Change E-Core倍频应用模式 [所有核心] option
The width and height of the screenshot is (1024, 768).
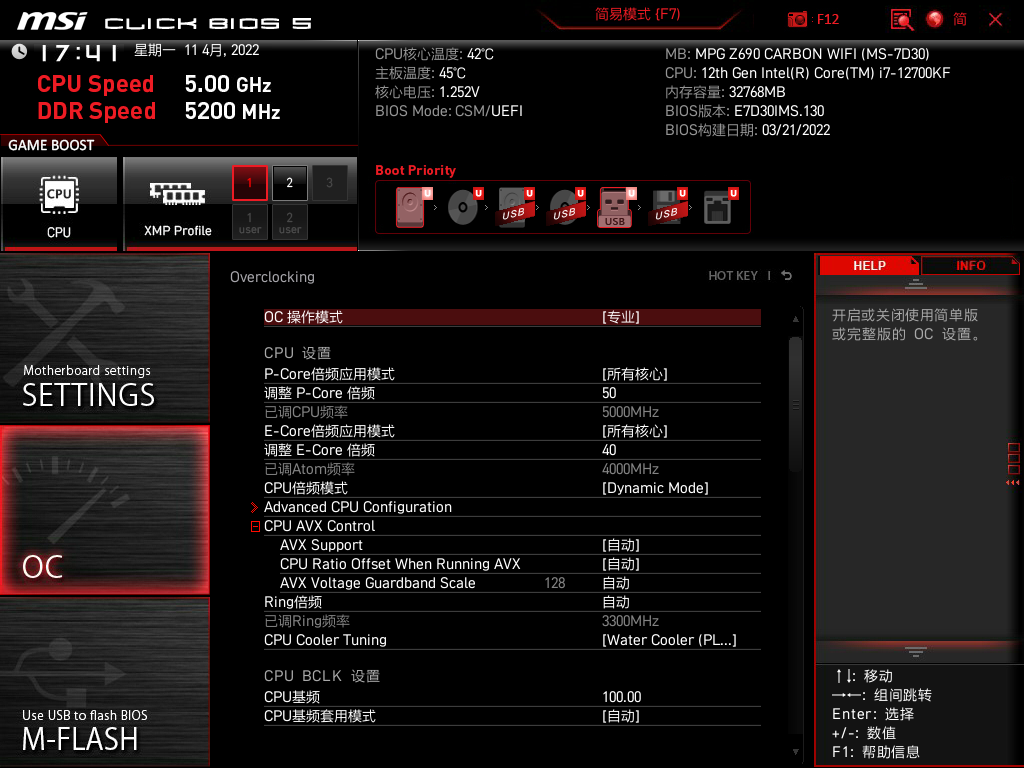512,431
